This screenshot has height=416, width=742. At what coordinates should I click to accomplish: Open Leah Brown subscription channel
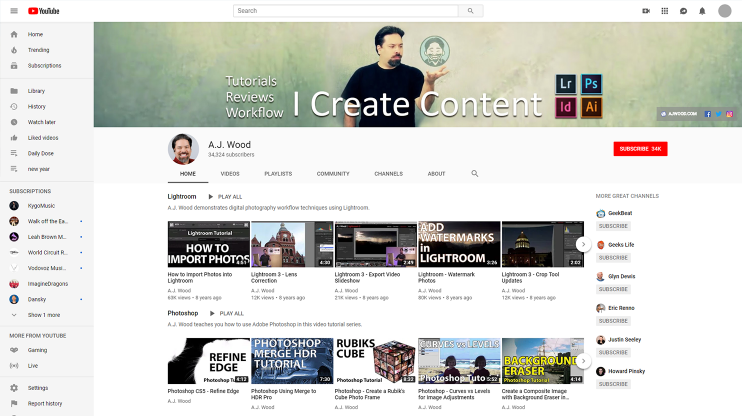click(x=47, y=237)
